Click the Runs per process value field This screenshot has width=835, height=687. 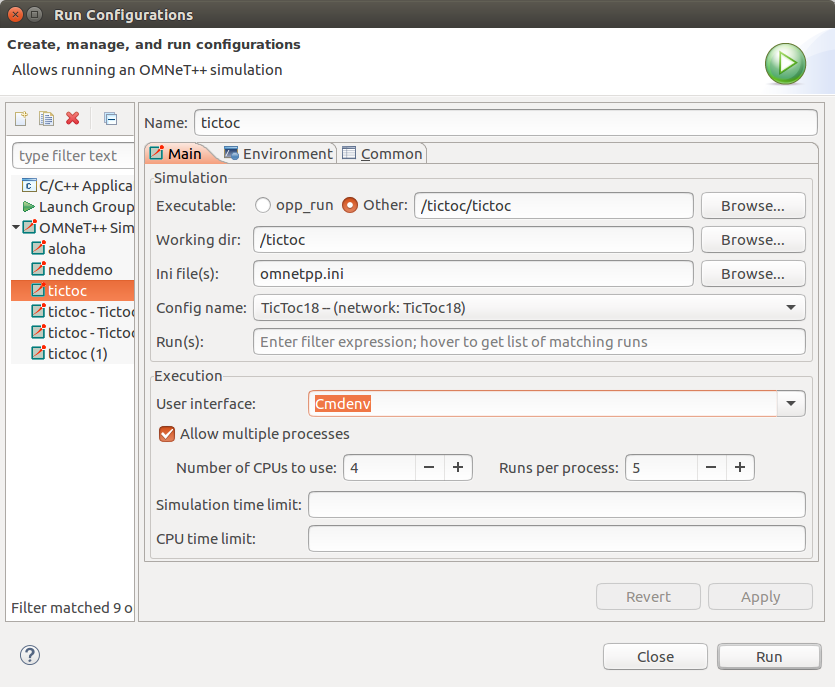point(661,468)
